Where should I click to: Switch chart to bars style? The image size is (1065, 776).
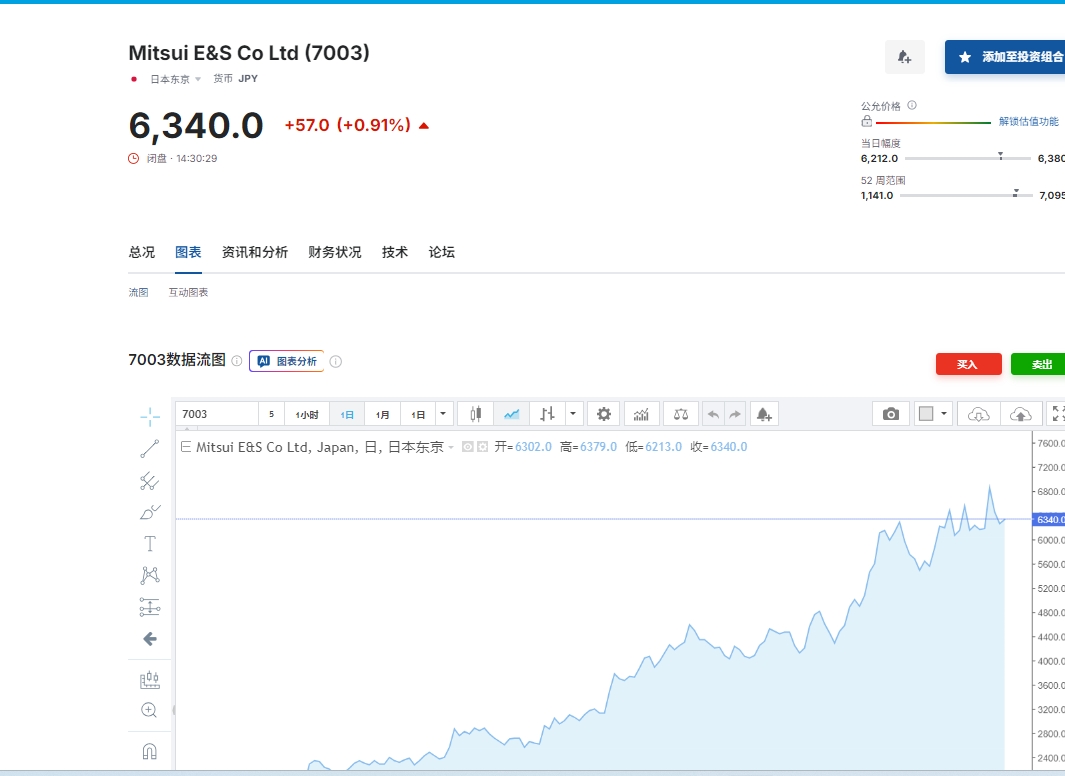tap(547, 414)
